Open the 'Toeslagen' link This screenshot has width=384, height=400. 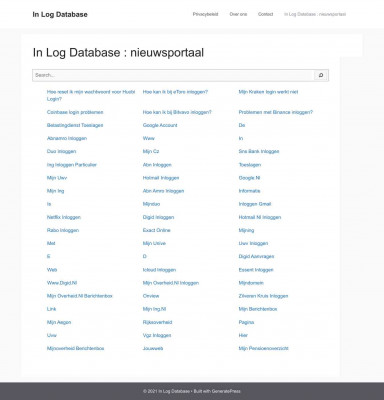coord(250,165)
